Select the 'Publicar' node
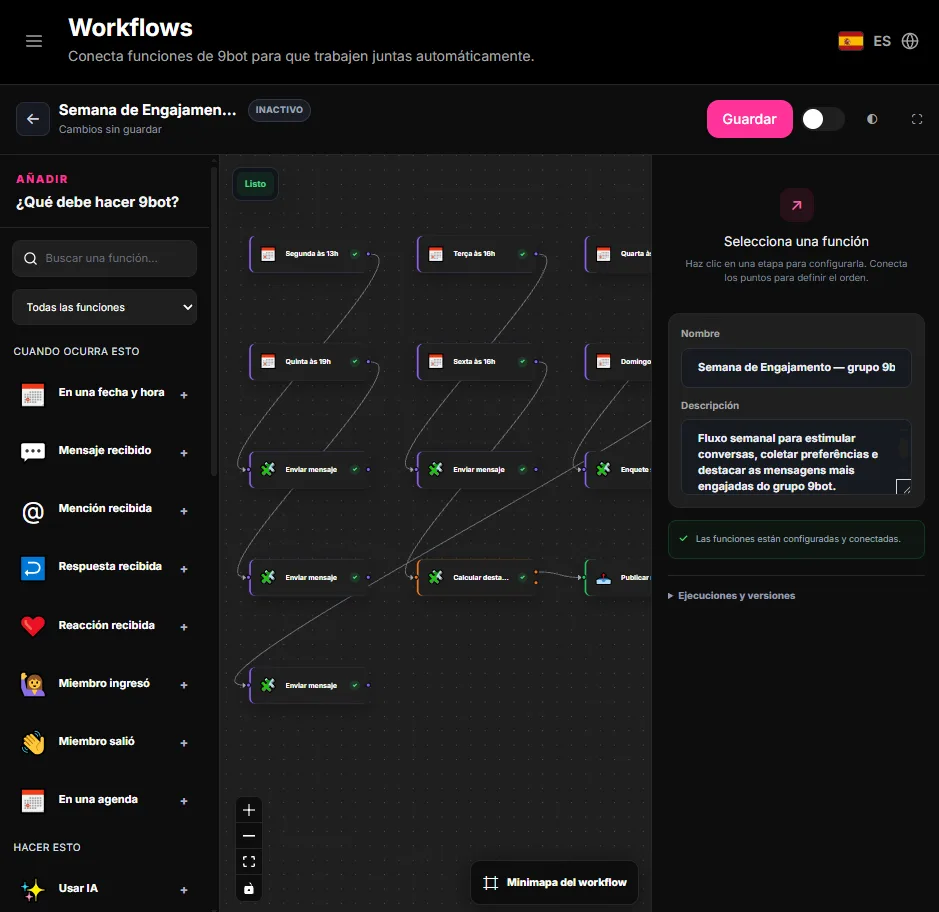This screenshot has height=912, width=939. point(618,577)
